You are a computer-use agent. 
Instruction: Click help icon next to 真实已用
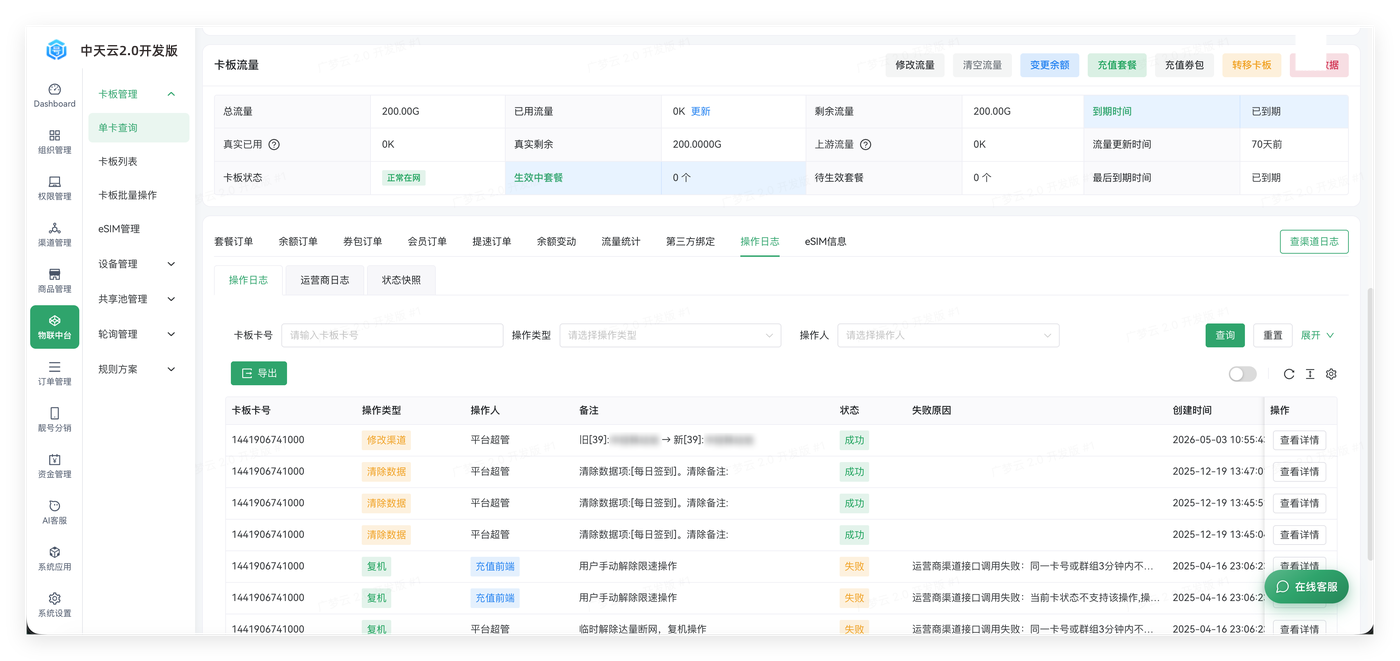tap(274, 144)
